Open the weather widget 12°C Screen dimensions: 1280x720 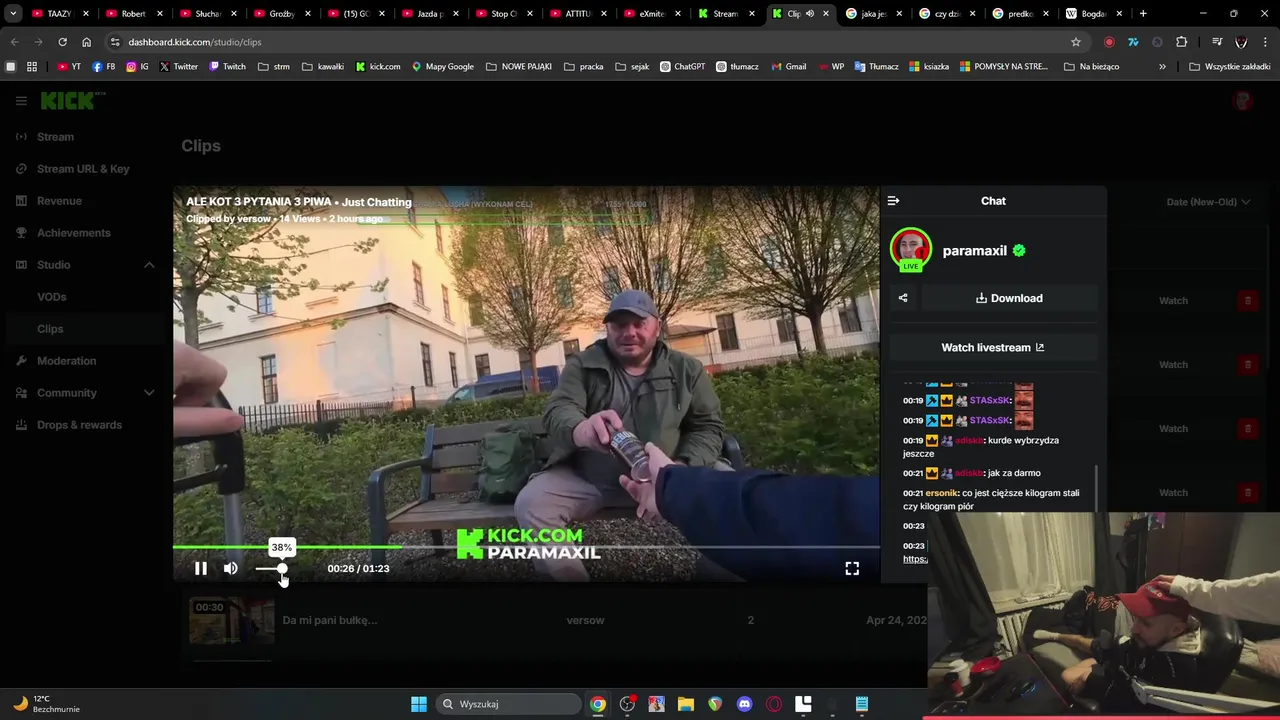(46, 704)
